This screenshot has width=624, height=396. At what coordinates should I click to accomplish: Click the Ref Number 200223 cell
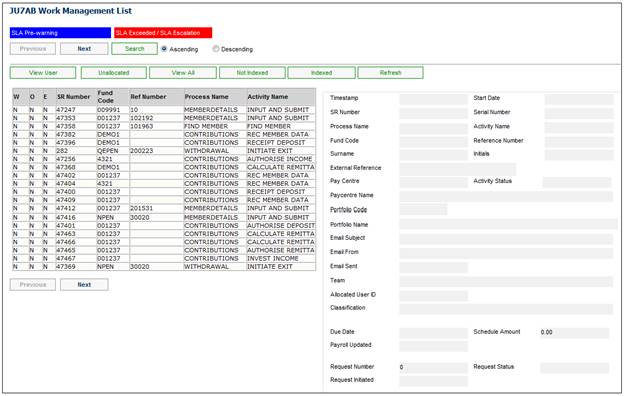coord(156,151)
